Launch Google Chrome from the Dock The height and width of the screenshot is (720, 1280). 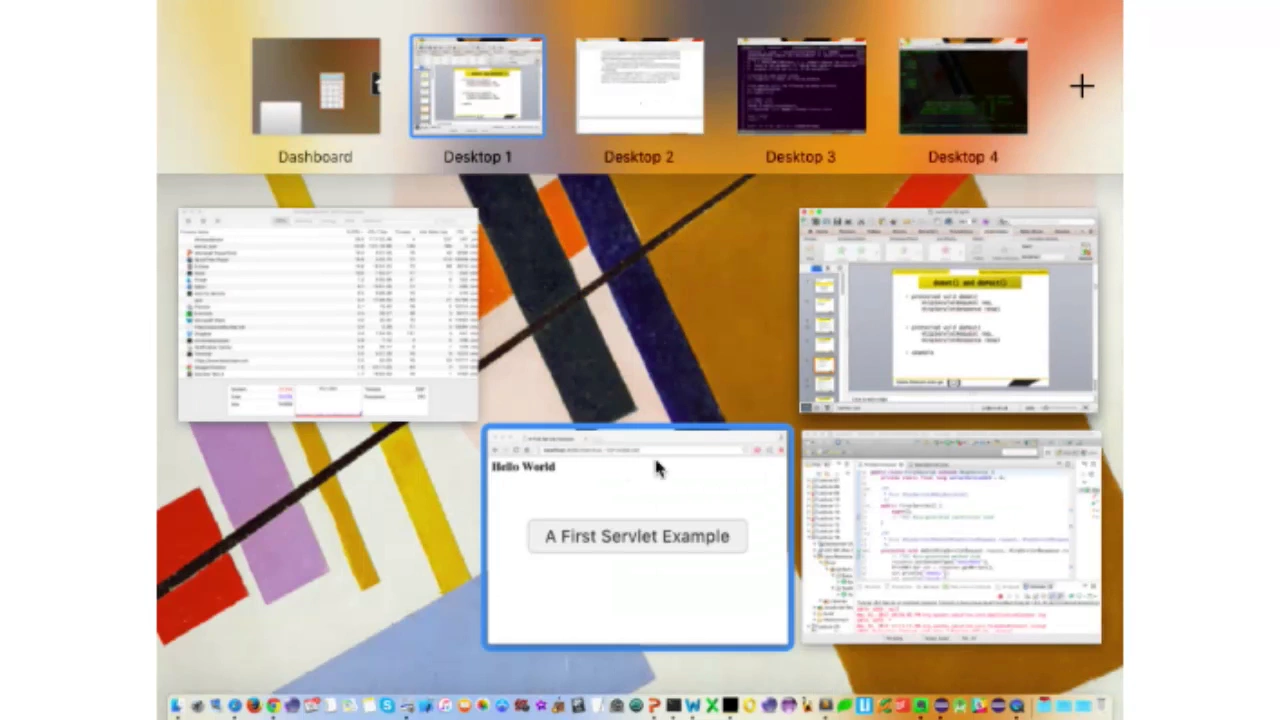[273, 706]
